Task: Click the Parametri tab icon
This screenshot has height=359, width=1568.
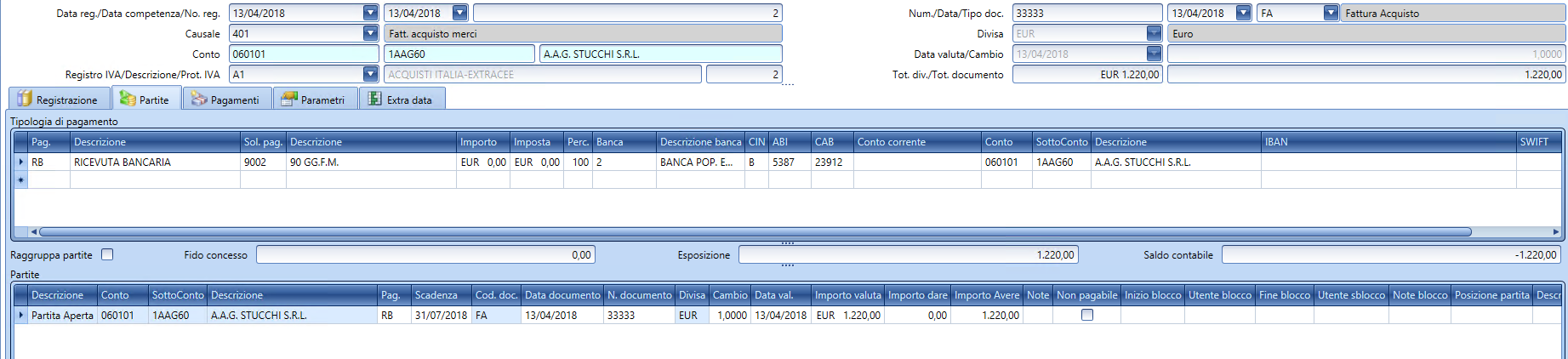Action: pos(289,100)
